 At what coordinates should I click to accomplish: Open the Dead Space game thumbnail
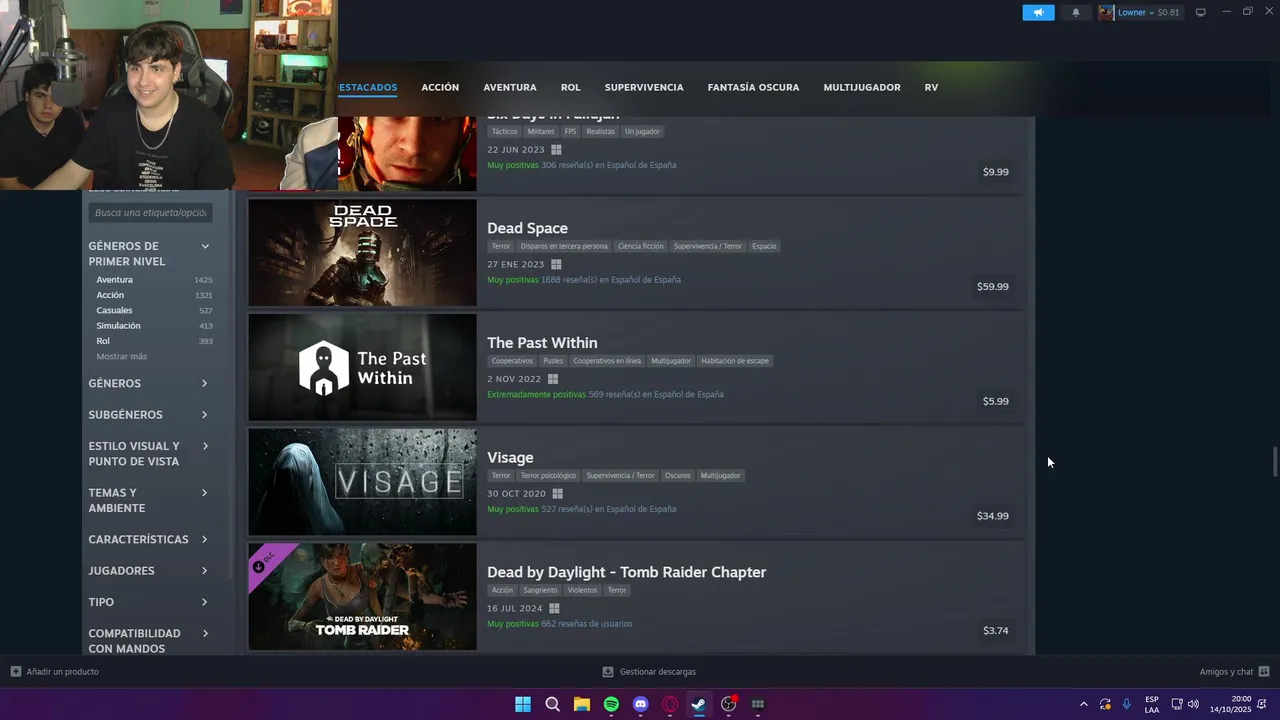pos(362,252)
